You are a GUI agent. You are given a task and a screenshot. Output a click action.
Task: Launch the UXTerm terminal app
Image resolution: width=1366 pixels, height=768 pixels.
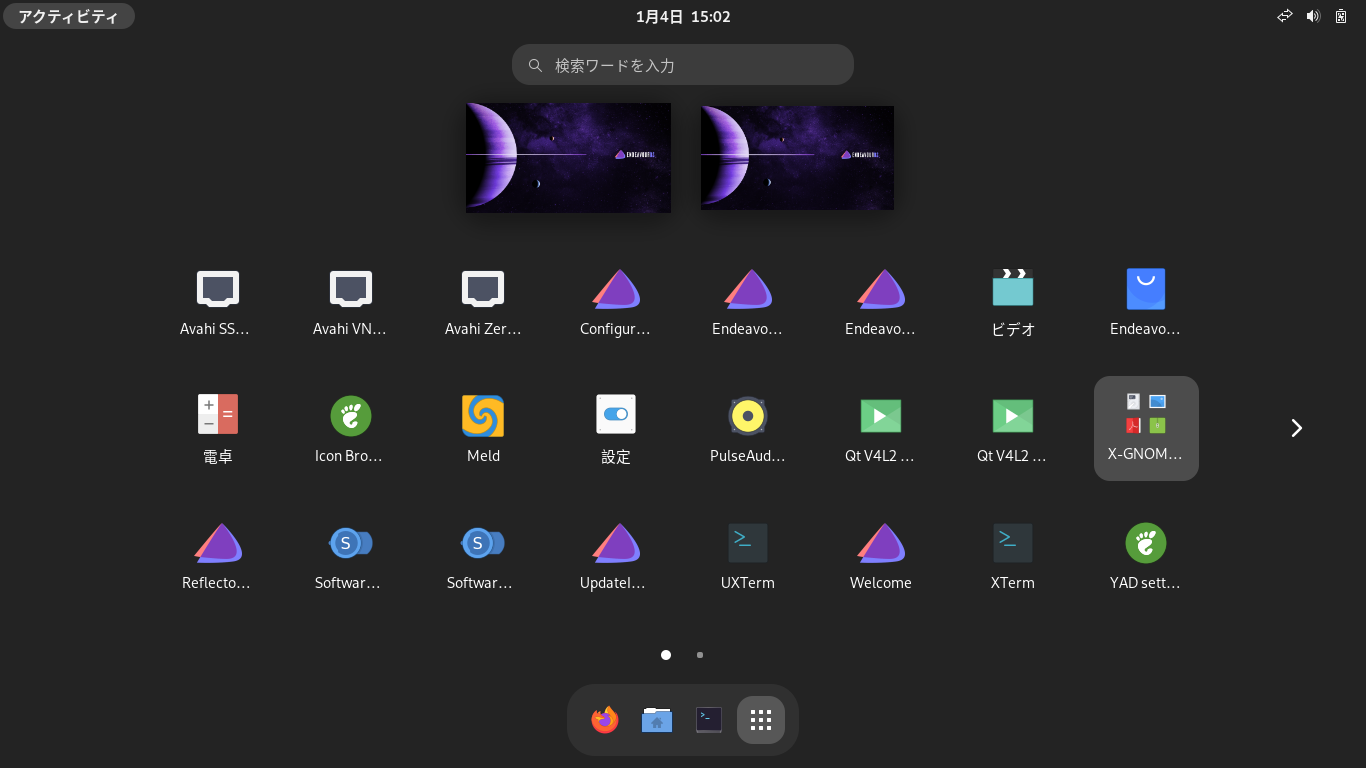[748, 555]
